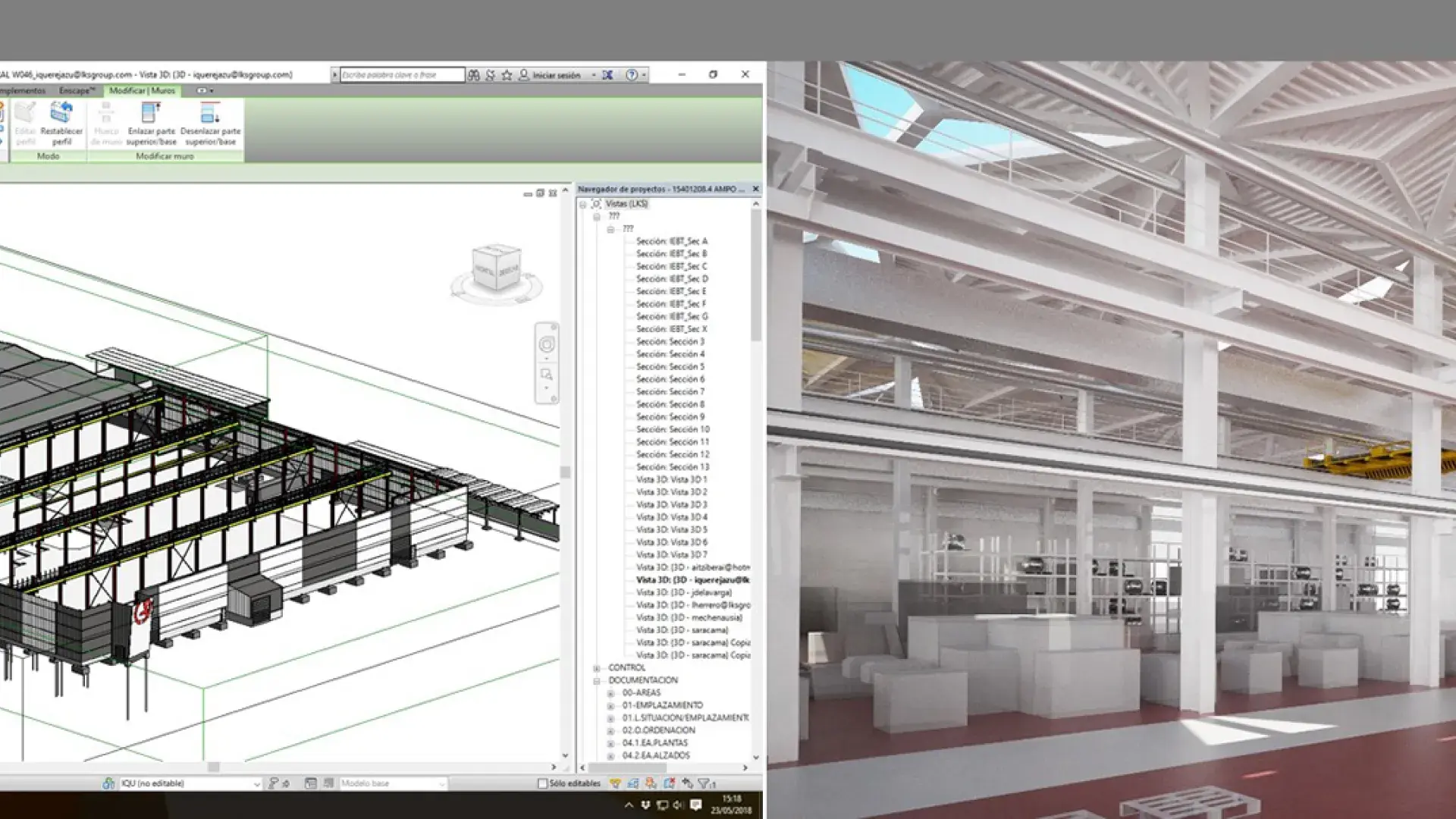This screenshot has width=1456, height=819.
Task: Click the selection filter funnel icon
Action: click(704, 783)
